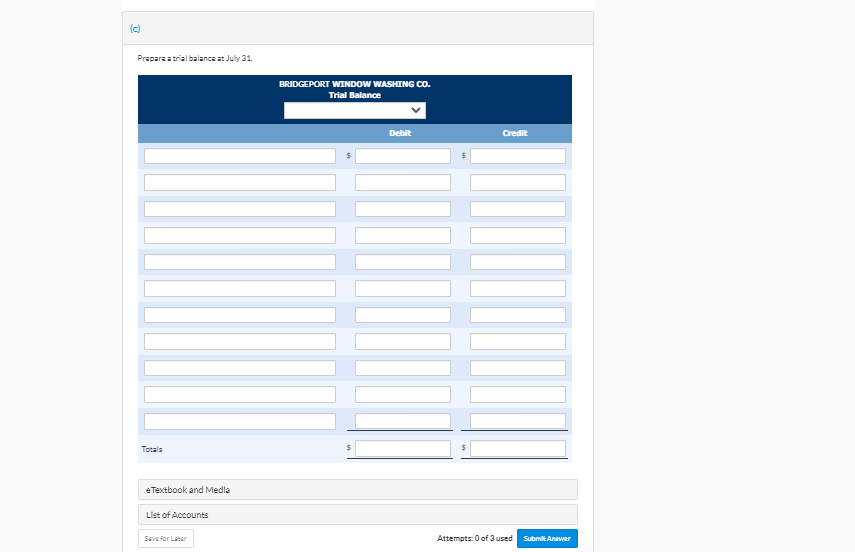Click the tenth row Credit field
The image size is (855, 552).
518,394
